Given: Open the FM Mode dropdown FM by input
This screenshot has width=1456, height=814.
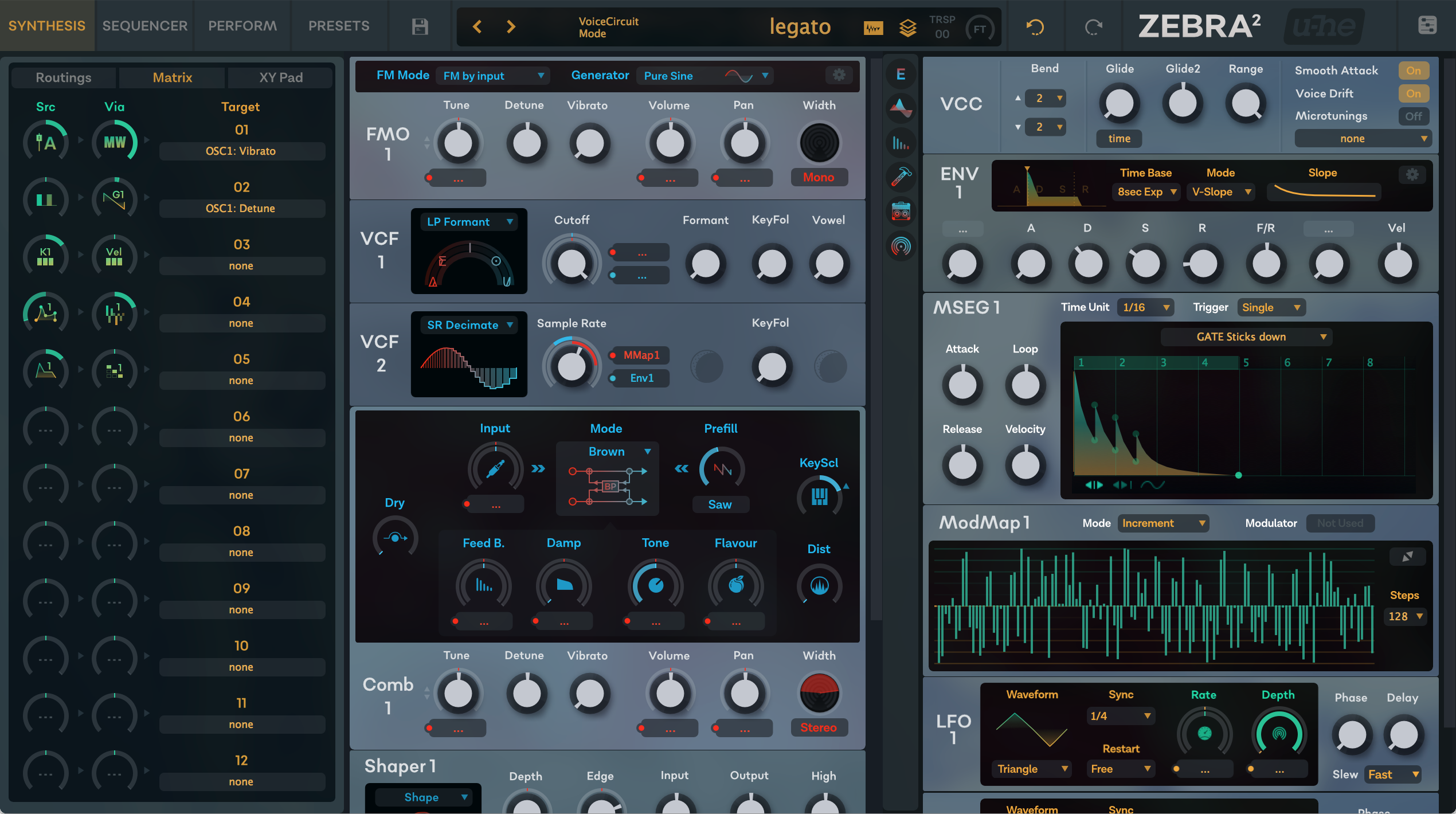Looking at the screenshot, I should [x=493, y=76].
